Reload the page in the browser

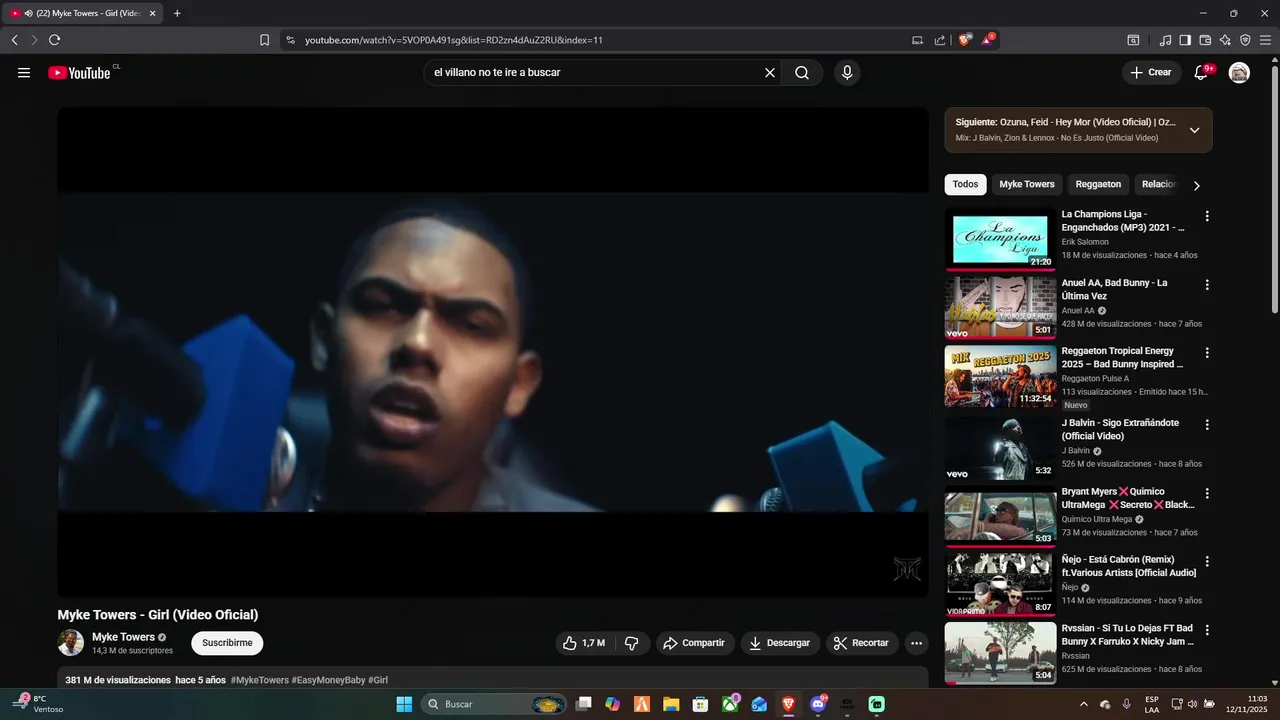pyautogui.click(x=54, y=40)
